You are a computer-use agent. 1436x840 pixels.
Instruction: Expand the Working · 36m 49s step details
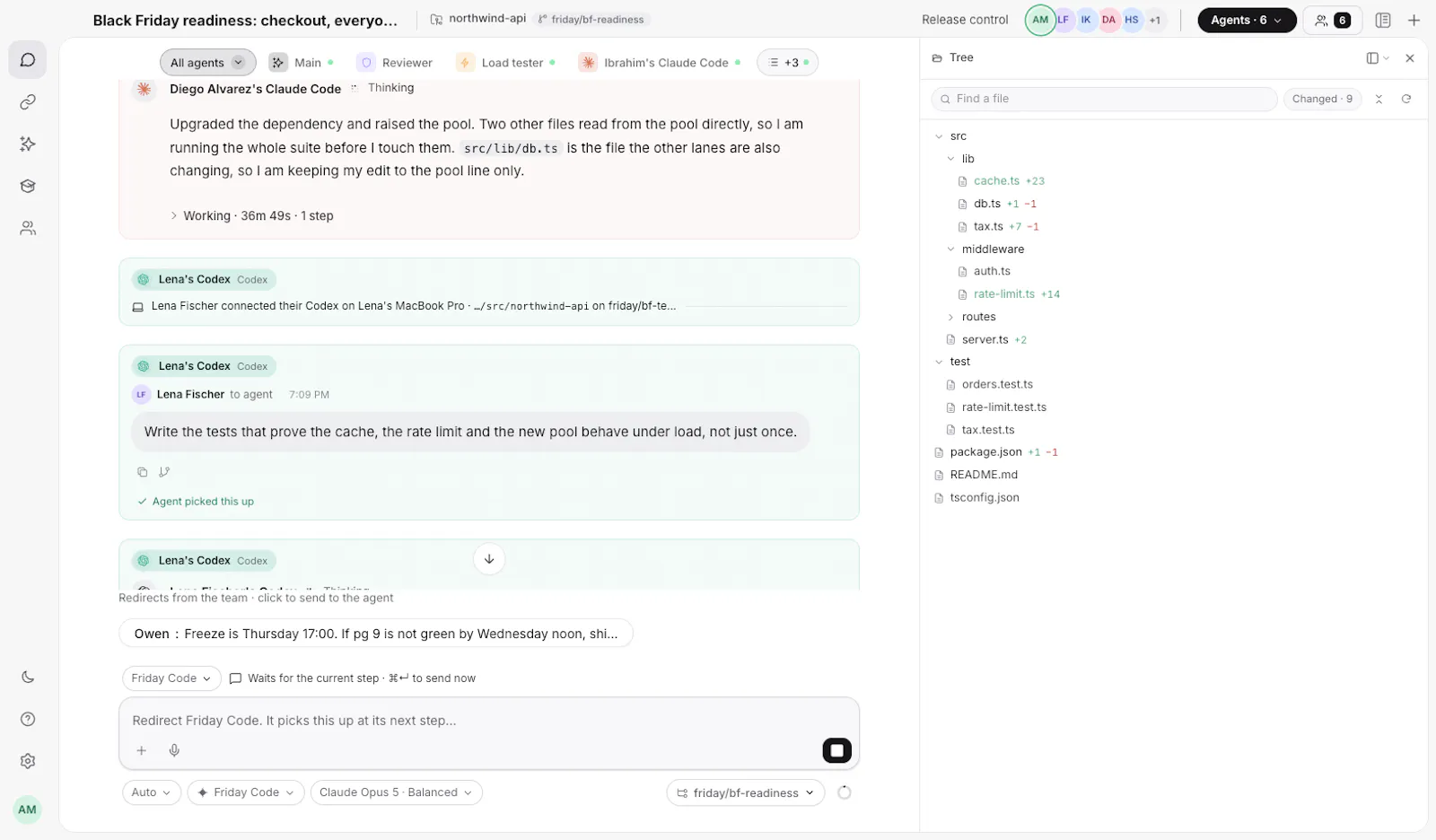pyautogui.click(x=251, y=215)
